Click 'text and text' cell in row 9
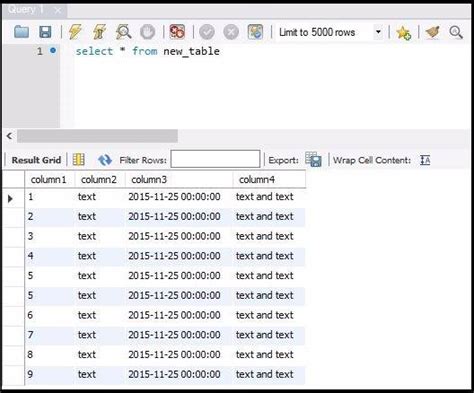Viewport: 474px width, 393px height. tap(269, 354)
